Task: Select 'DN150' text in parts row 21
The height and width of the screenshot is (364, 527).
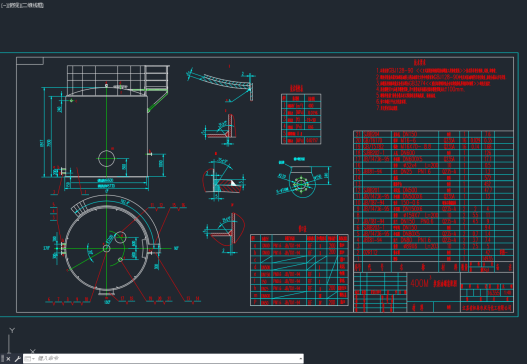Action: 410,134
